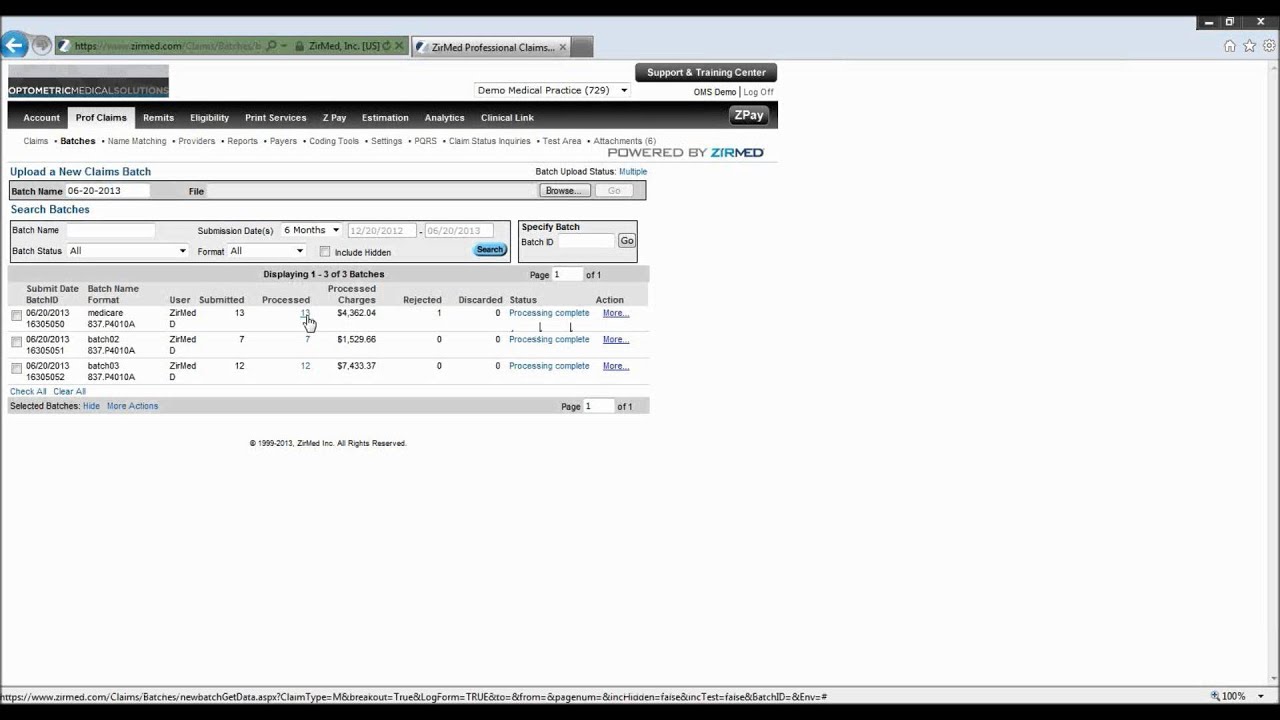Open Claim Status Inquiries link
The width and height of the screenshot is (1280, 720).
pyautogui.click(x=489, y=141)
